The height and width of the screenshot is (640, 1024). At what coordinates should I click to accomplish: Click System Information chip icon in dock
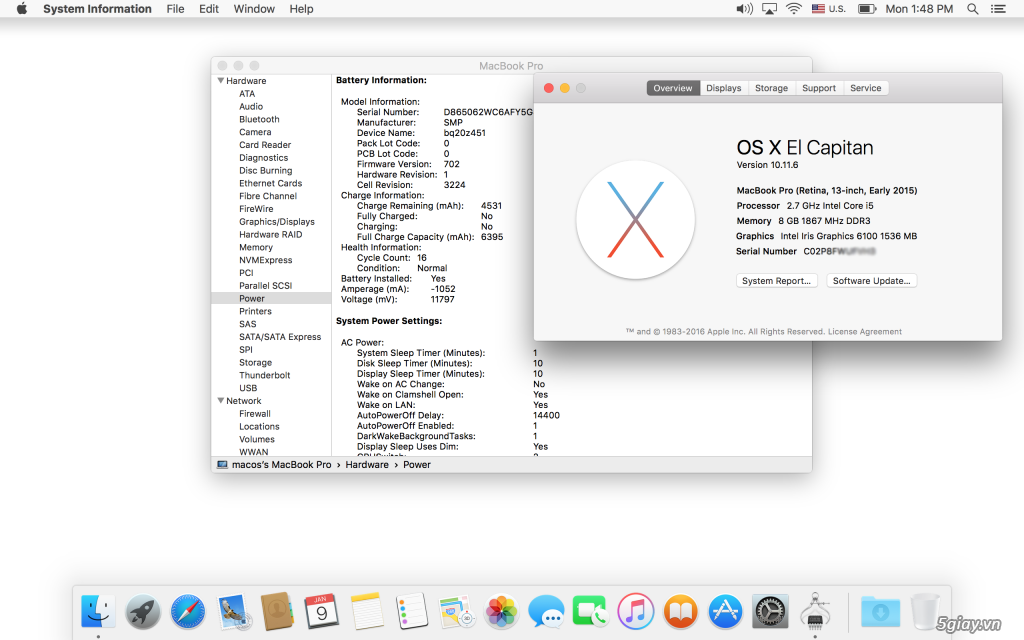click(x=814, y=611)
